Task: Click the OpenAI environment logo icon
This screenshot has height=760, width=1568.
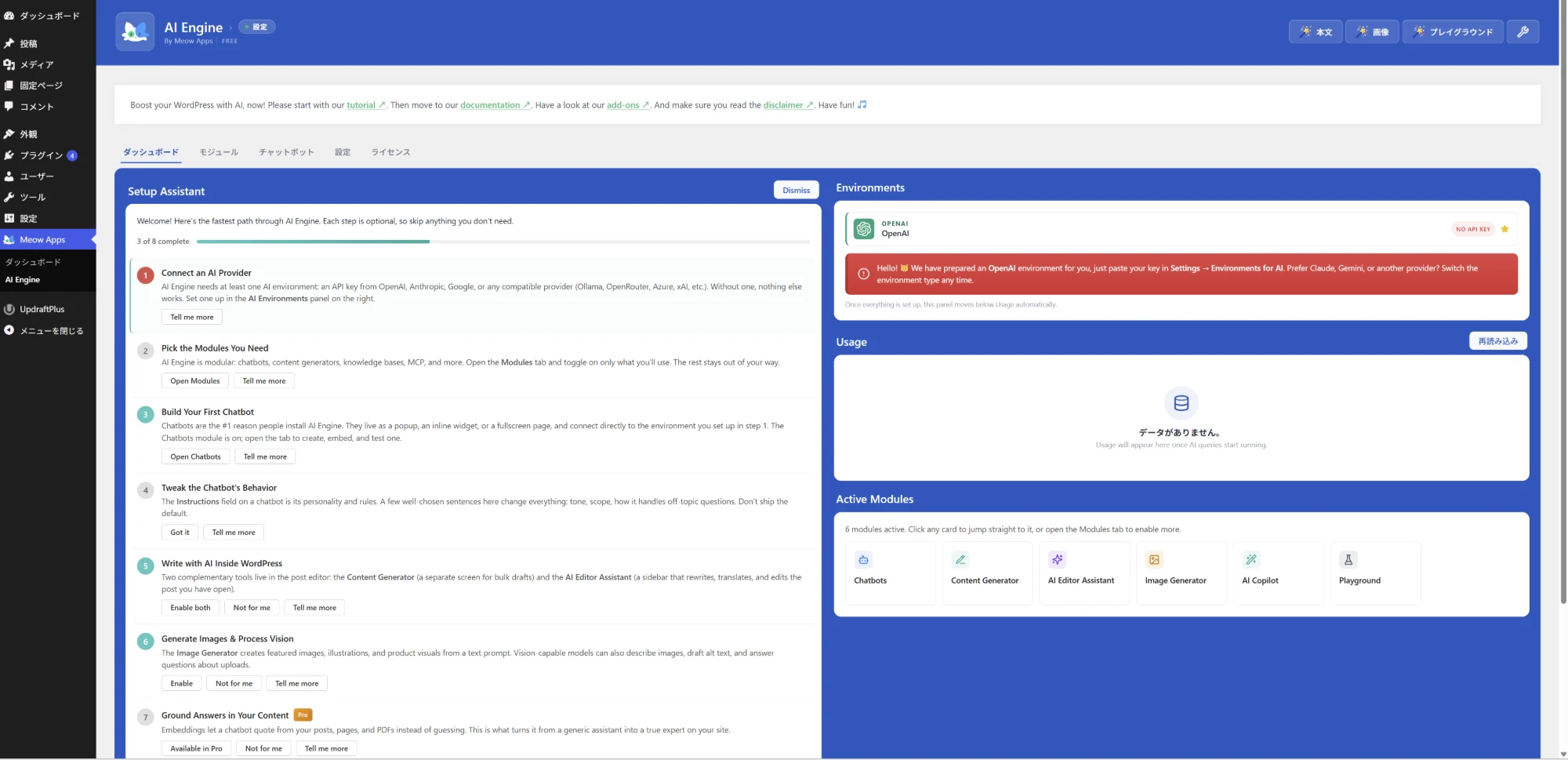Action: (864, 228)
